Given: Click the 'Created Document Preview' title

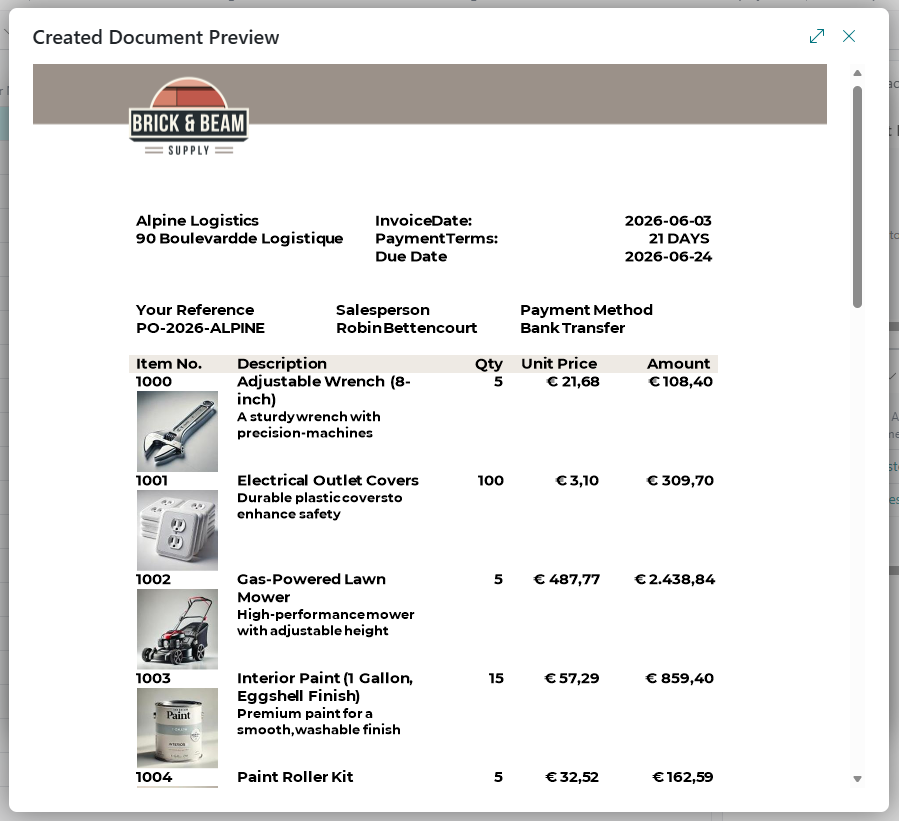Looking at the screenshot, I should 156,37.
